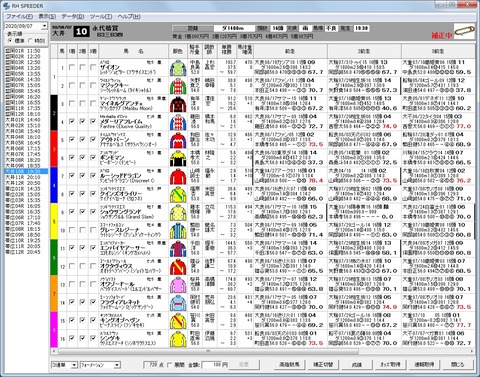Click the jockey silks icon for horse 11

point(178,248)
